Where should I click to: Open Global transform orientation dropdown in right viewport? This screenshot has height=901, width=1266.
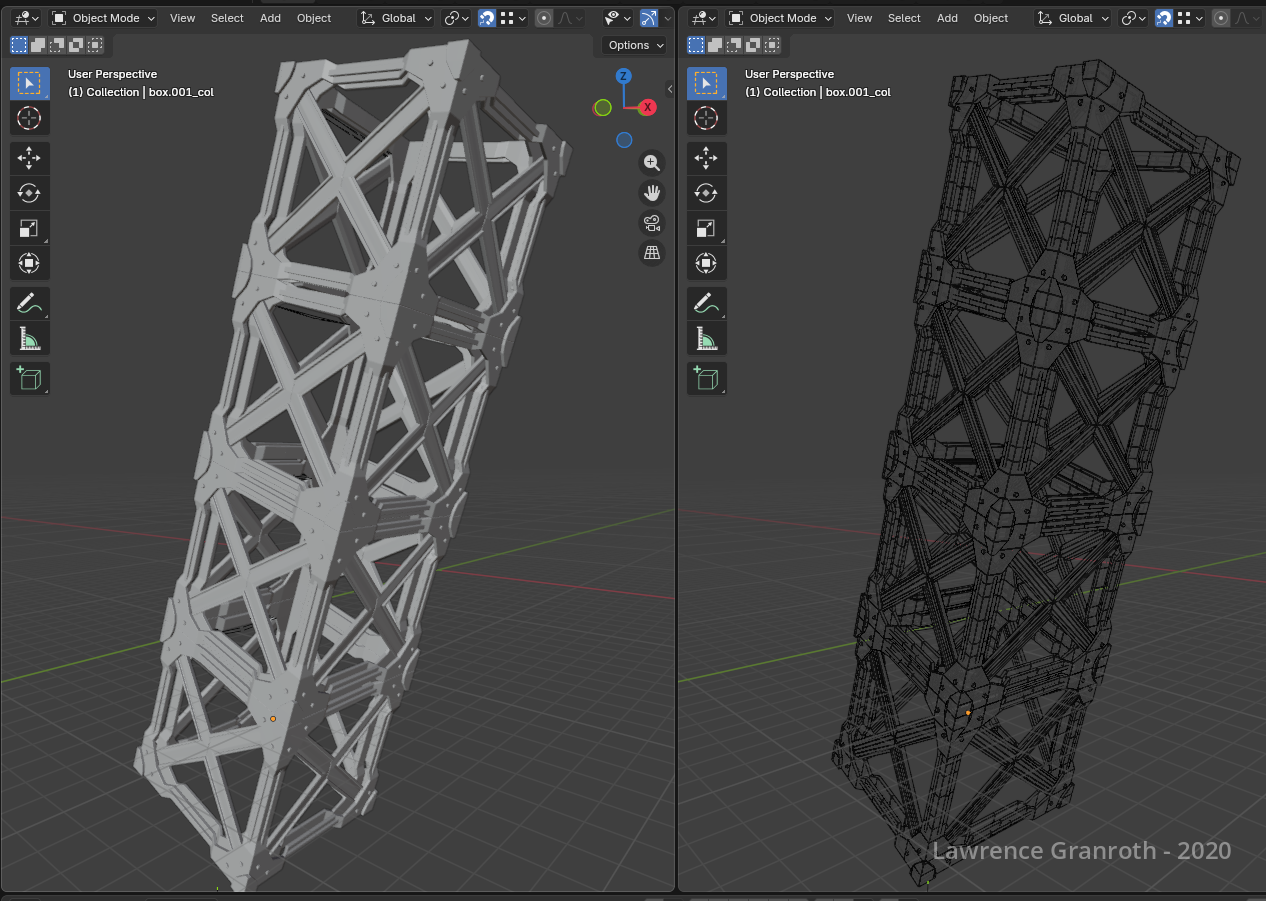click(1074, 18)
